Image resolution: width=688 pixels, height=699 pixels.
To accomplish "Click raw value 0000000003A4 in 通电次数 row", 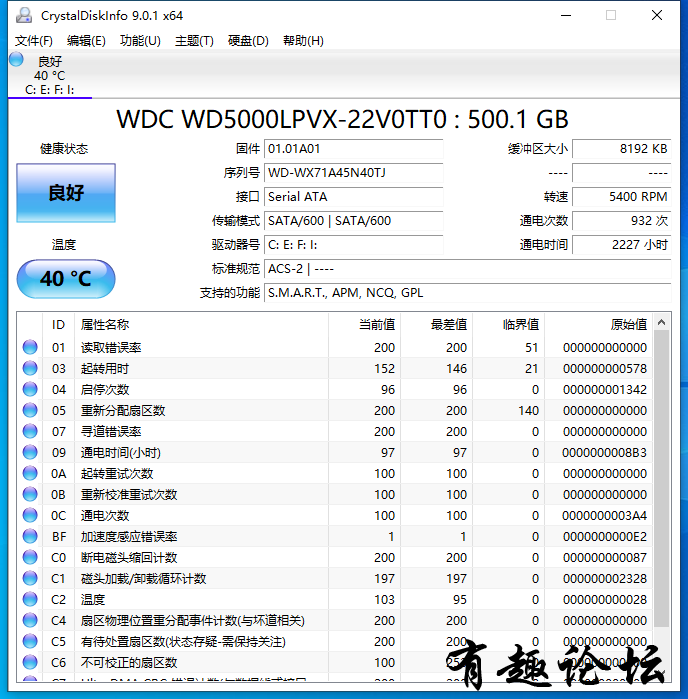I will coord(605,515).
